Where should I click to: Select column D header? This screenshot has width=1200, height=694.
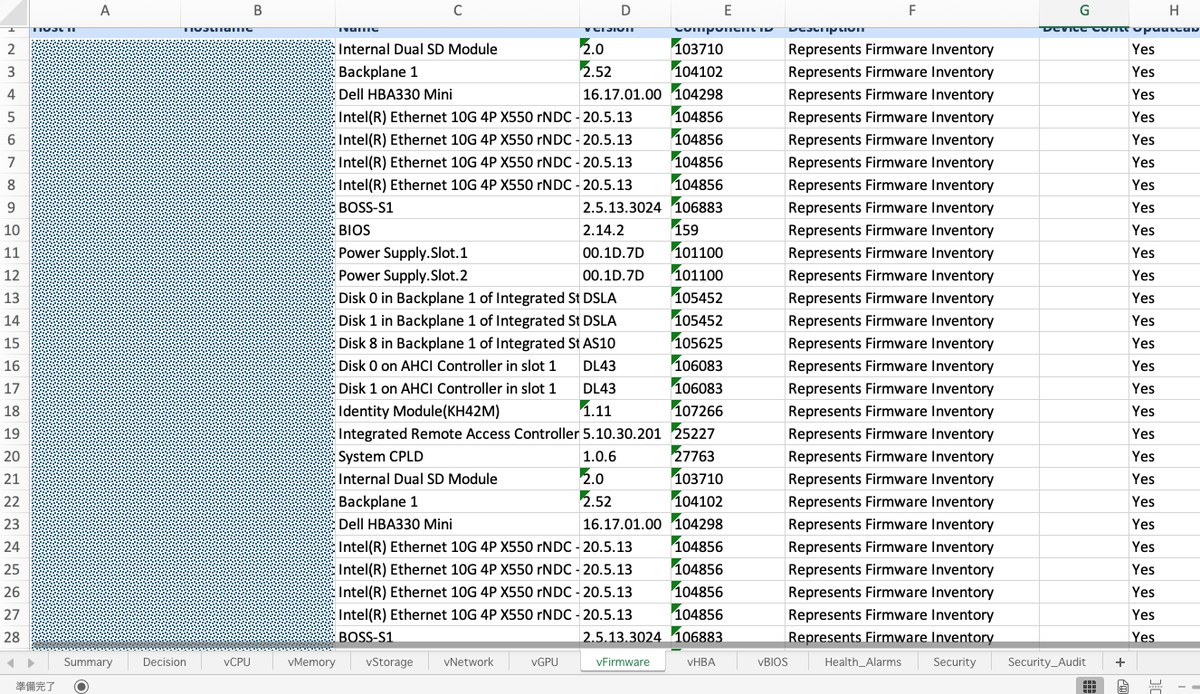[x=626, y=11]
